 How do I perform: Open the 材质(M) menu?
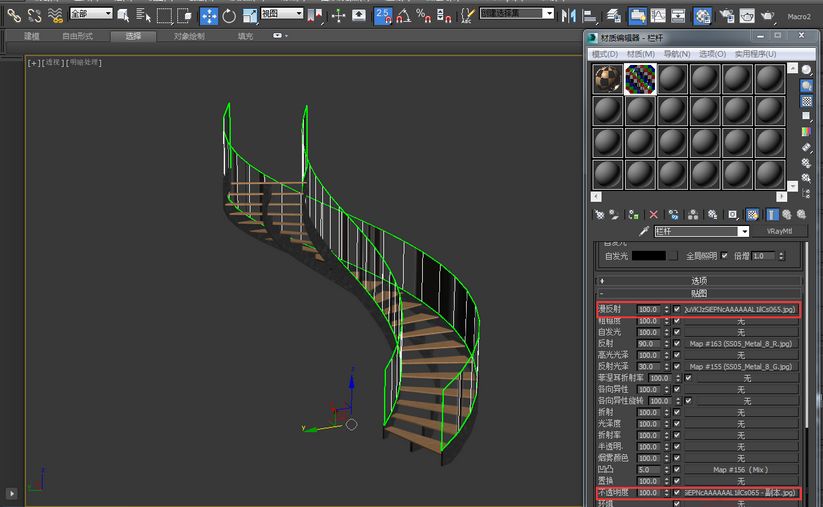click(x=640, y=54)
